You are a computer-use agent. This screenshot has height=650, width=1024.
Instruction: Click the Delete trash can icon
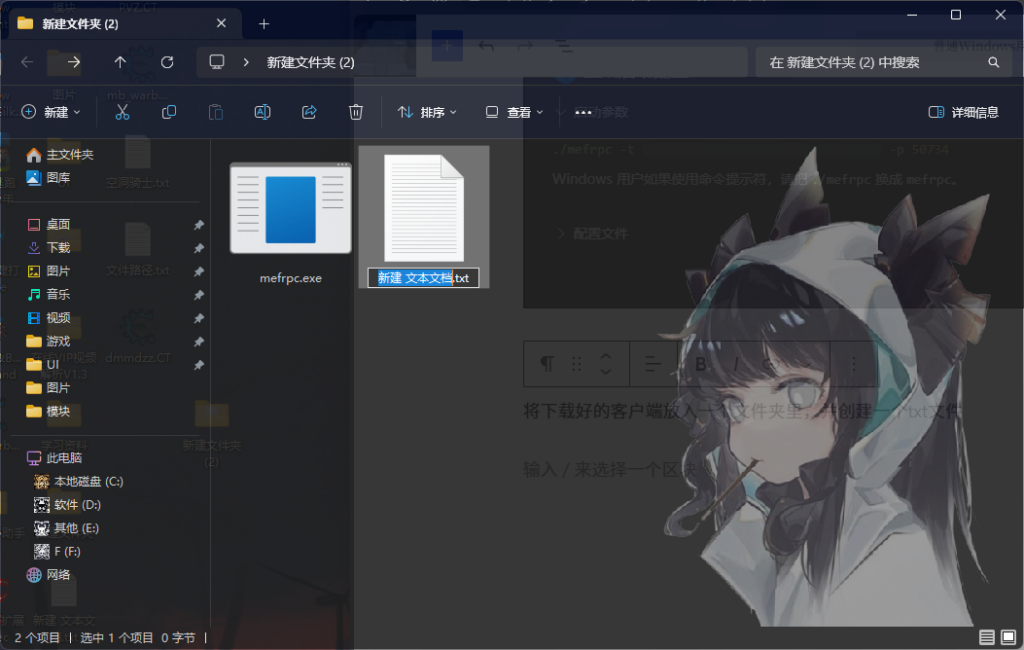pyautogui.click(x=356, y=112)
